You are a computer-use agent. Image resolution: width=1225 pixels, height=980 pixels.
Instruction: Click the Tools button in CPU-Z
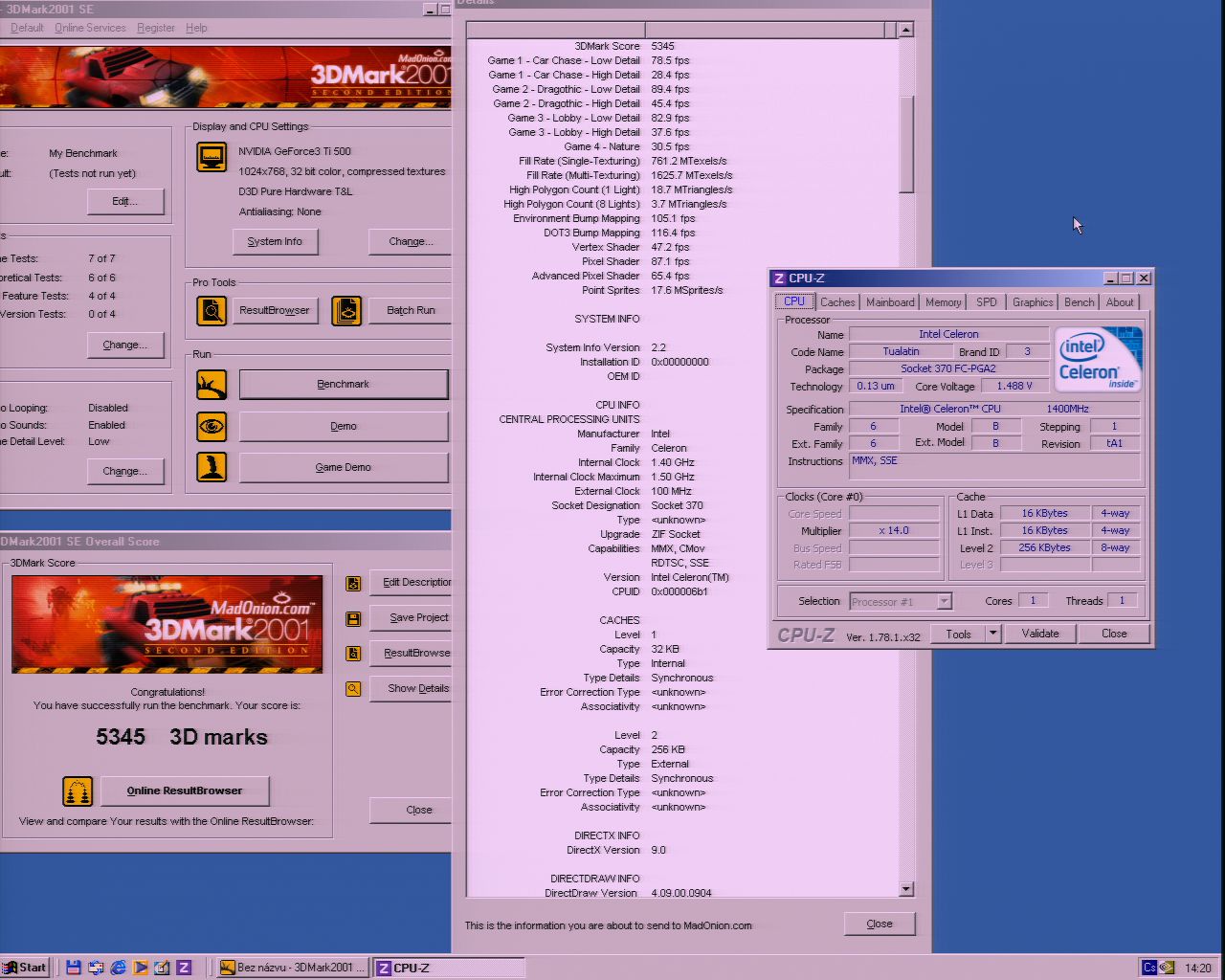(959, 634)
